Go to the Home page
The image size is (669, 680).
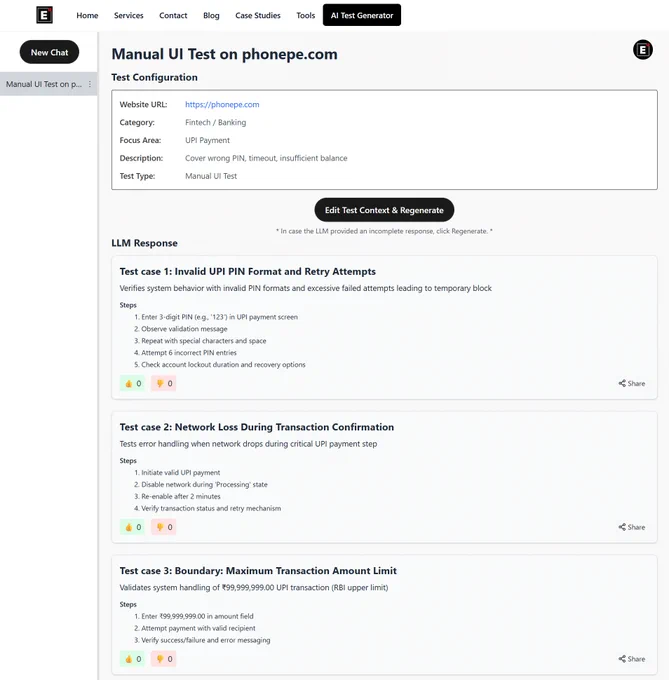pos(87,15)
